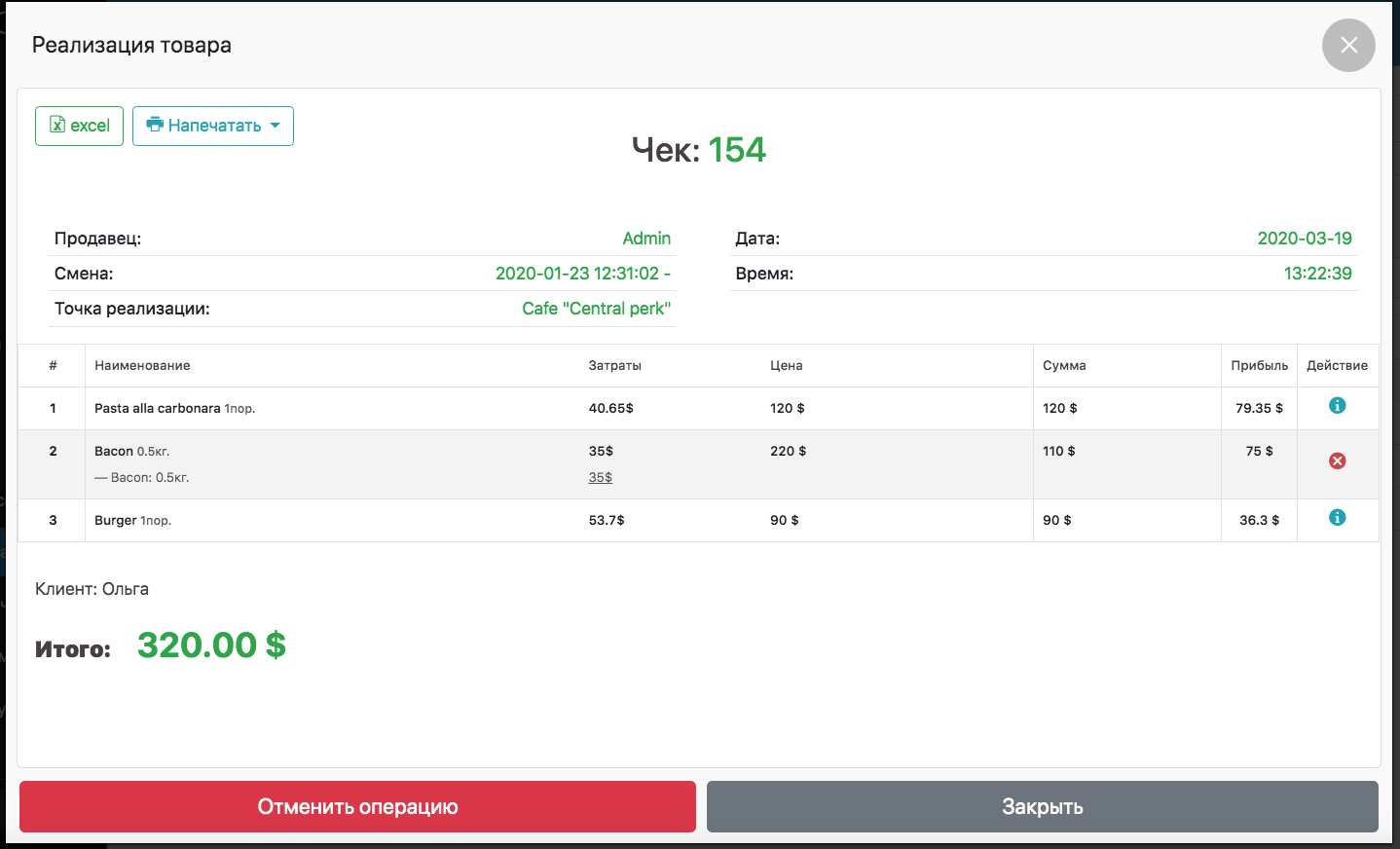Click the Admin seller name
This screenshot has height=849, width=1400.
point(646,239)
